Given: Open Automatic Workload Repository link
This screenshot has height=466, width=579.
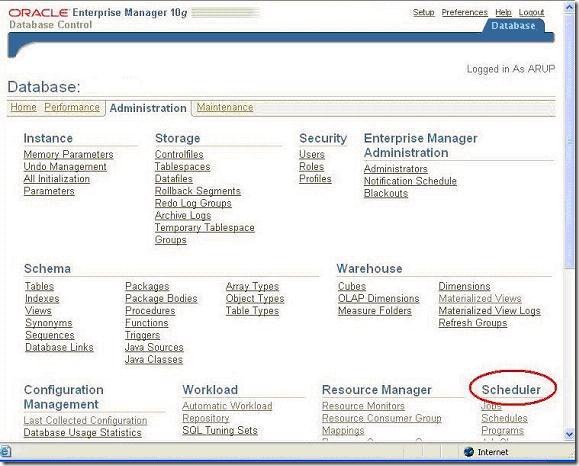Looking at the screenshot, I should (227, 412).
